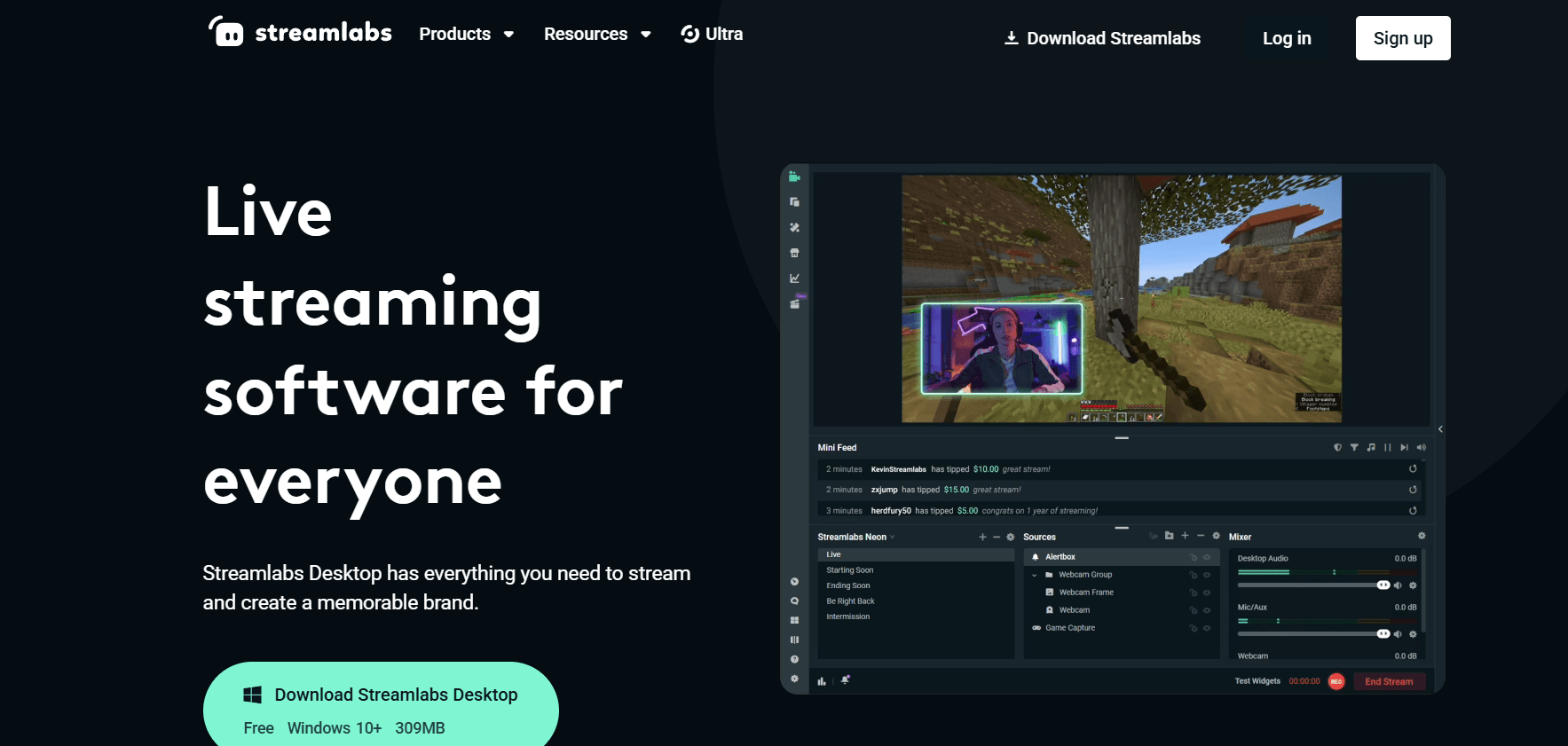Remove scene with minus icon
1568x746 pixels.
997,537
